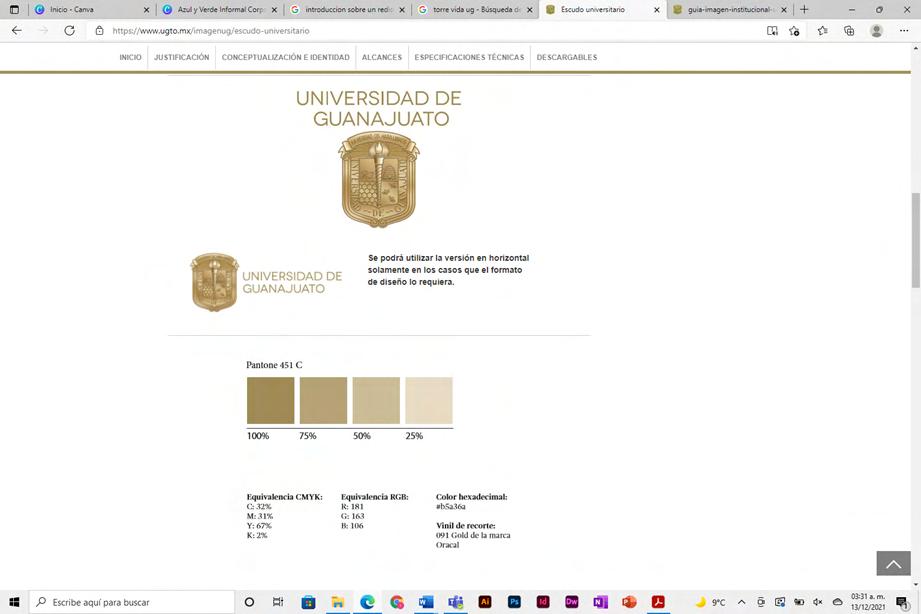Launch Adobe Illustrator from taskbar

pos(485,602)
